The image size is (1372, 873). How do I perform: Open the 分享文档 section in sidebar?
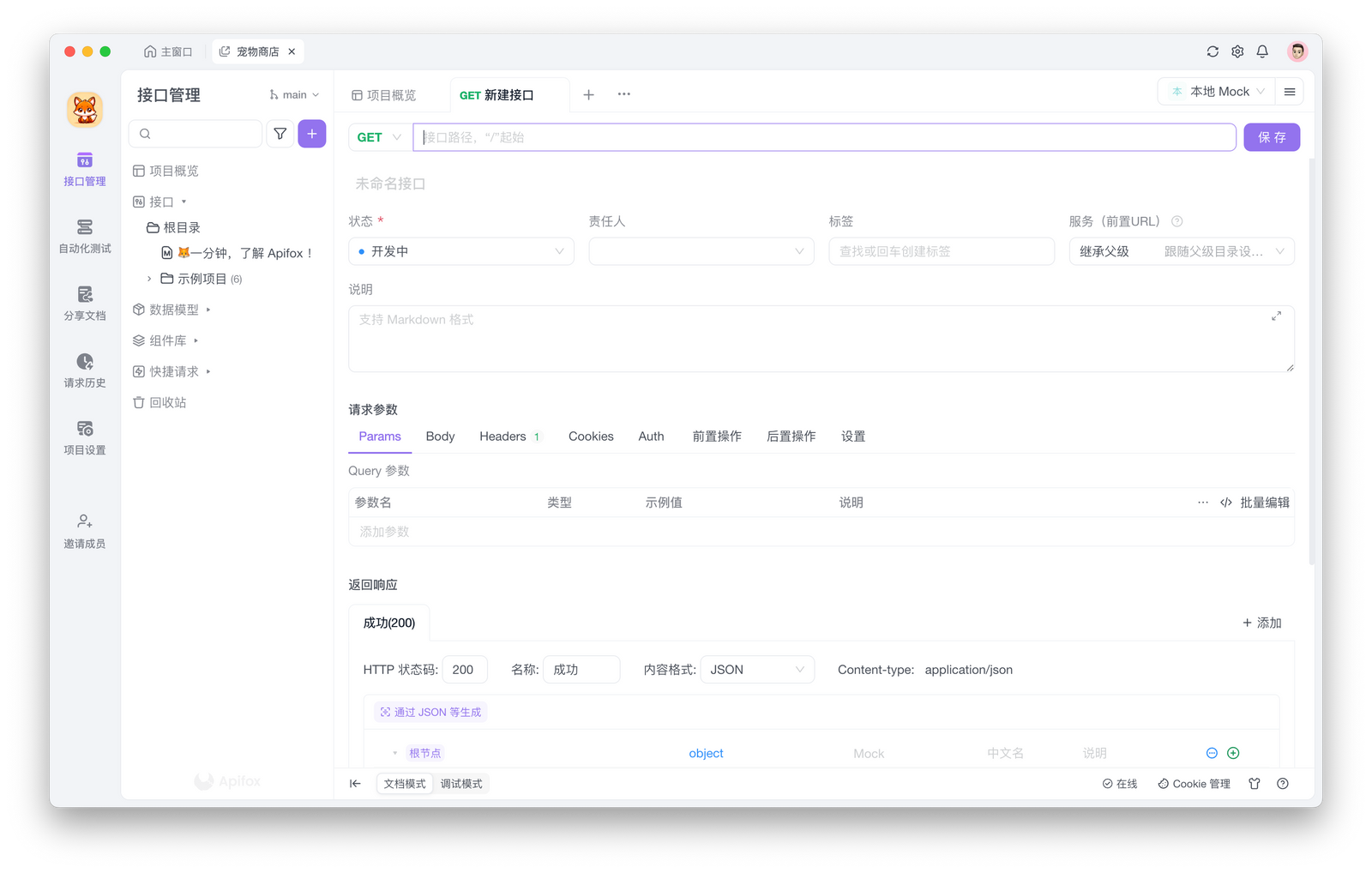click(x=83, y=302)
